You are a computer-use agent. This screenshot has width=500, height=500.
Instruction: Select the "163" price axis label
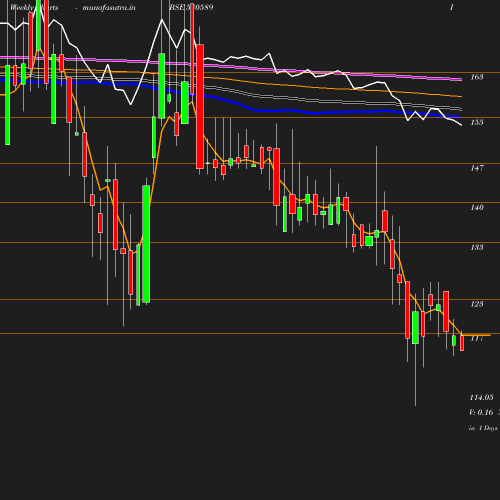[477, 77]
